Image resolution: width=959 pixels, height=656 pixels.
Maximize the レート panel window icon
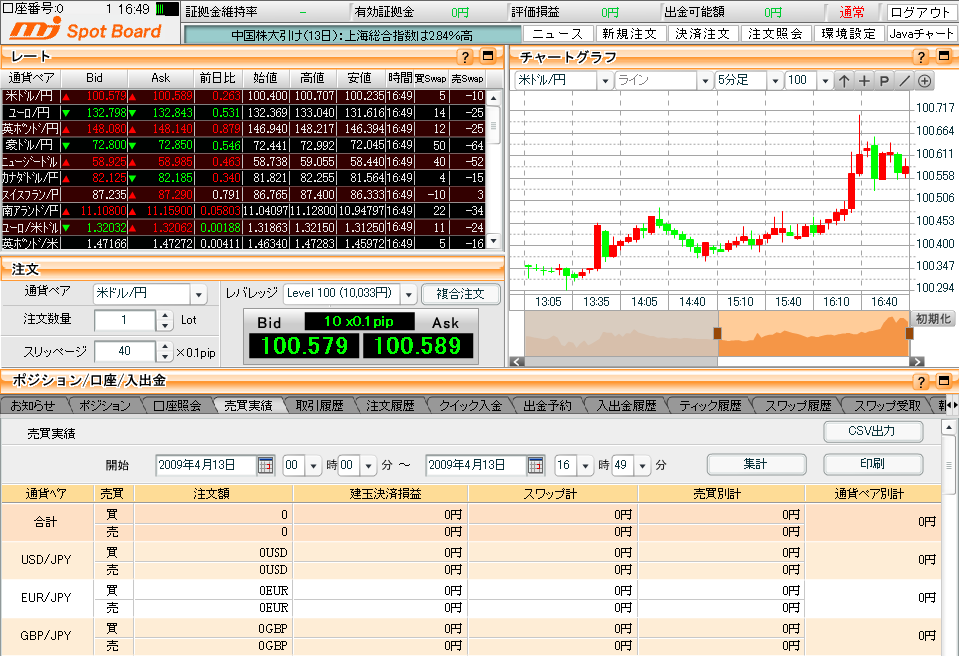[x=487, y=56]
